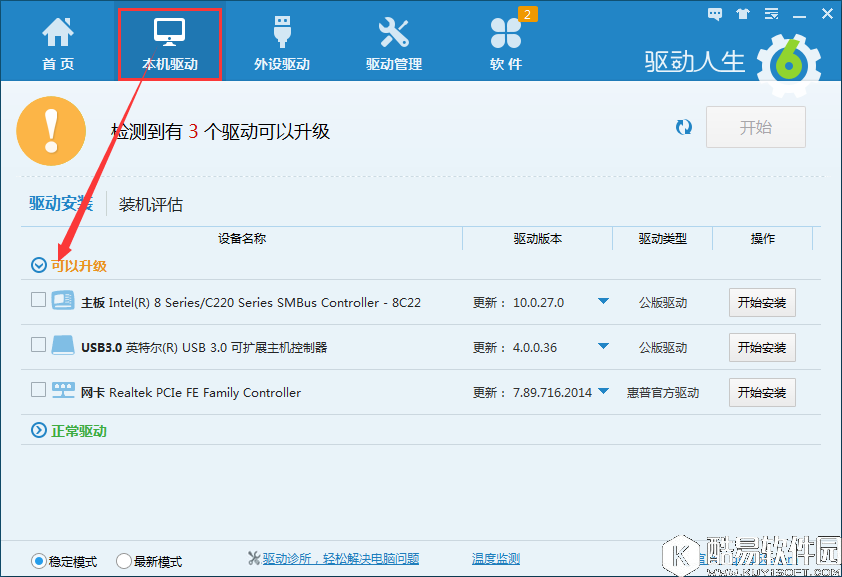Select the 本机驱动 tab
Image resolution: width=842 pixels, height=577 pixels.
(x=169, y=43)
